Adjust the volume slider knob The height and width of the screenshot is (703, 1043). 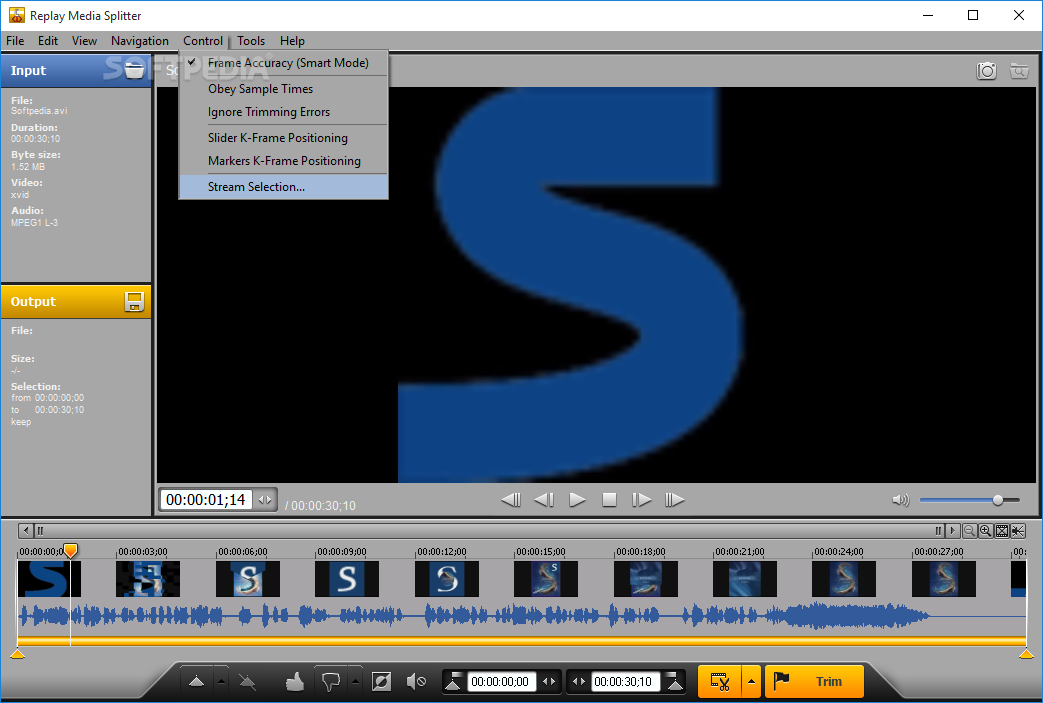click(998, 500)
